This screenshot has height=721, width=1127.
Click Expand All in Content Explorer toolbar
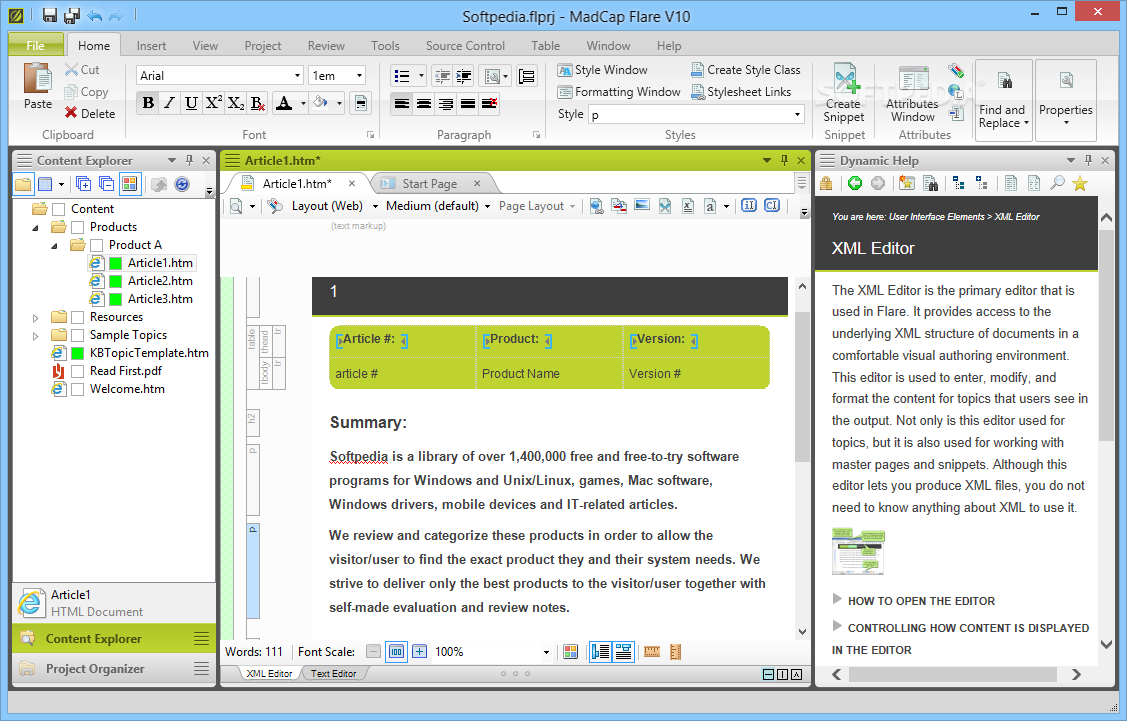click(83, 184)
